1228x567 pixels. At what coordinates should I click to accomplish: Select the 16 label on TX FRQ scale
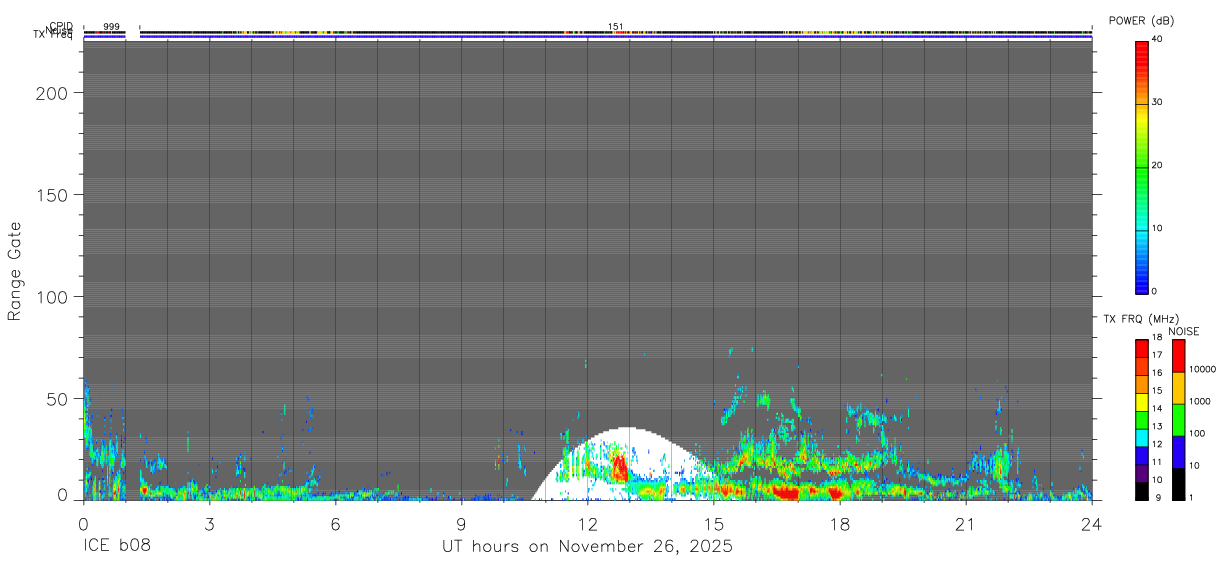tap(1156, 373)
